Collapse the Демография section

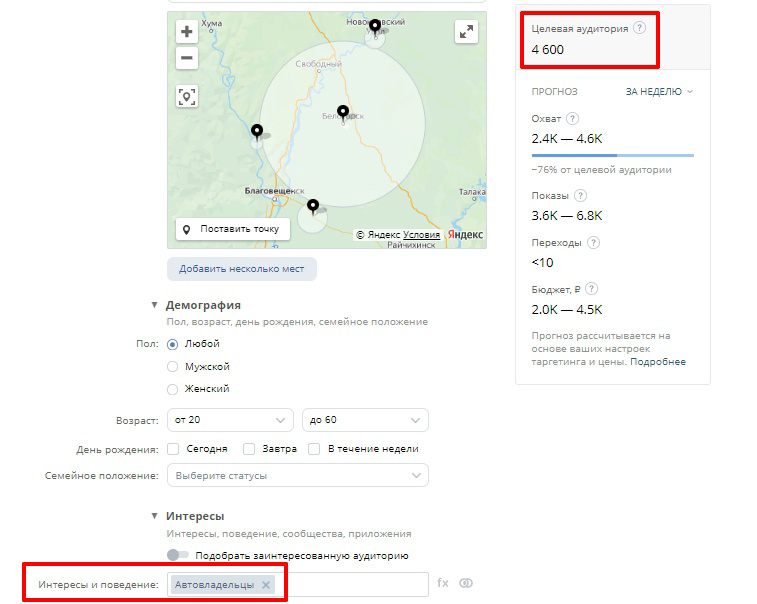pos(154,305)
